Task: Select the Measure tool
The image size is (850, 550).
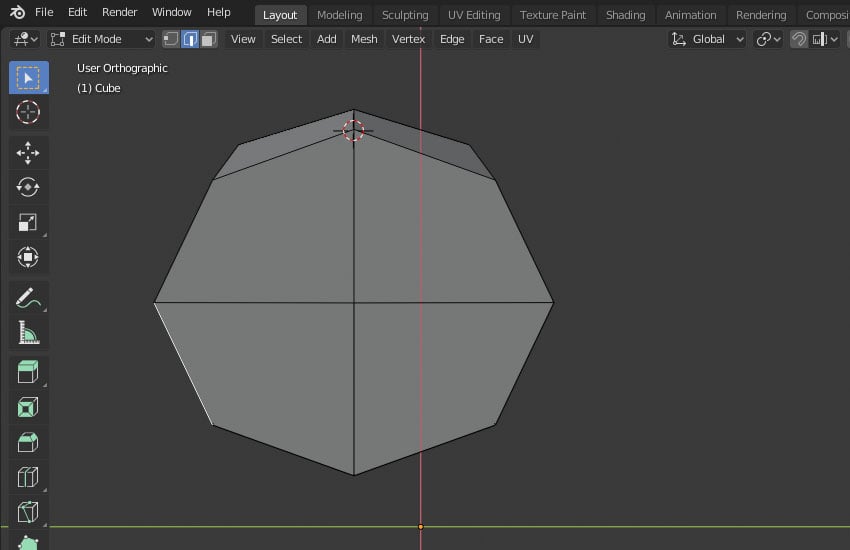Action: 28,332
